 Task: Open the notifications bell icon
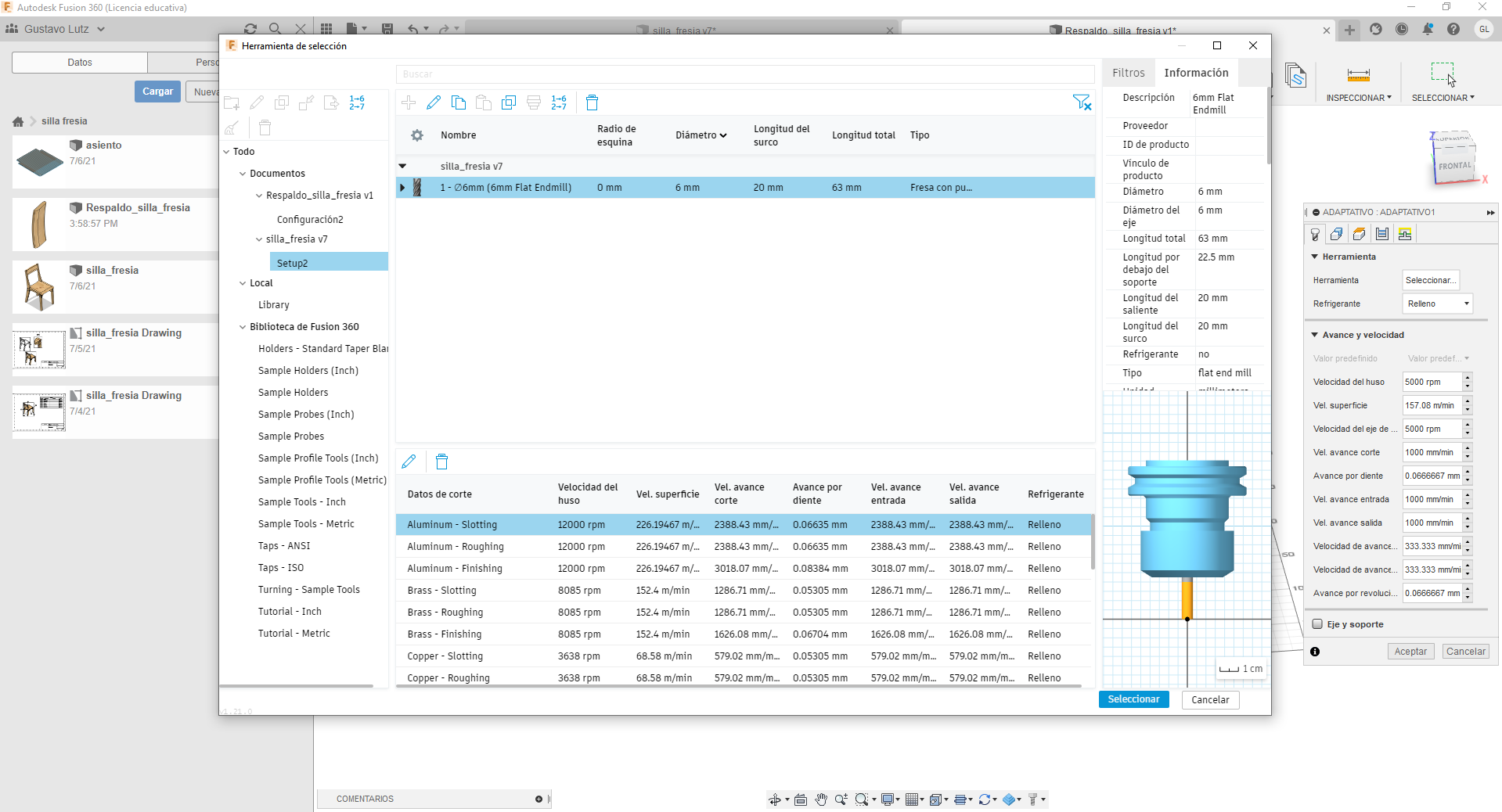coord(1428,29)
